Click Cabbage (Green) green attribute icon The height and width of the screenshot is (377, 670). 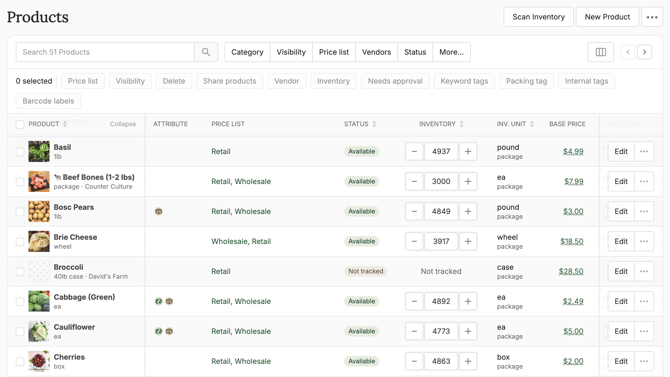pyautogui.click(x=159, y=301)
